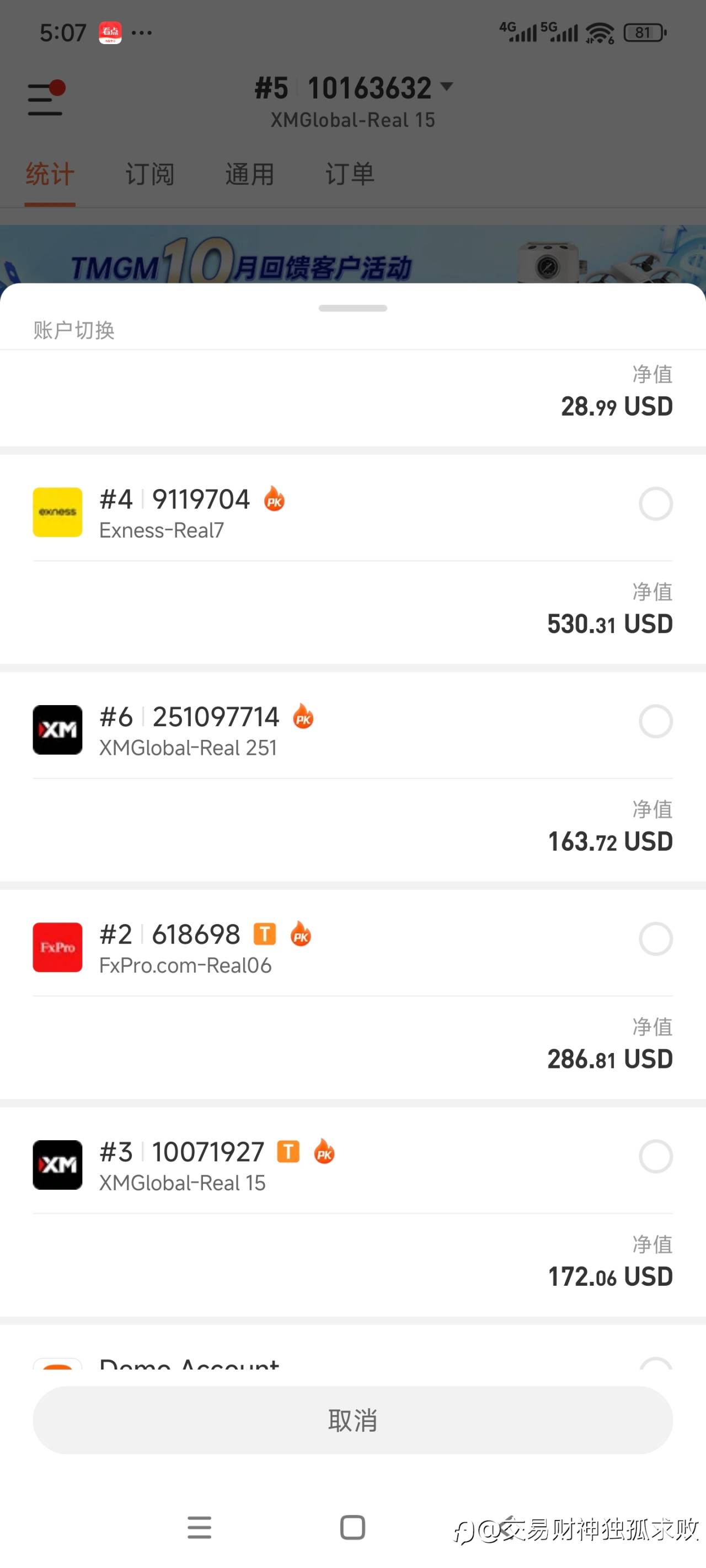Image resolution: width=706 pixels, height=1568 pixels.
Task: Select the Exness-Real7 account radio button
Action: (655, 503)
